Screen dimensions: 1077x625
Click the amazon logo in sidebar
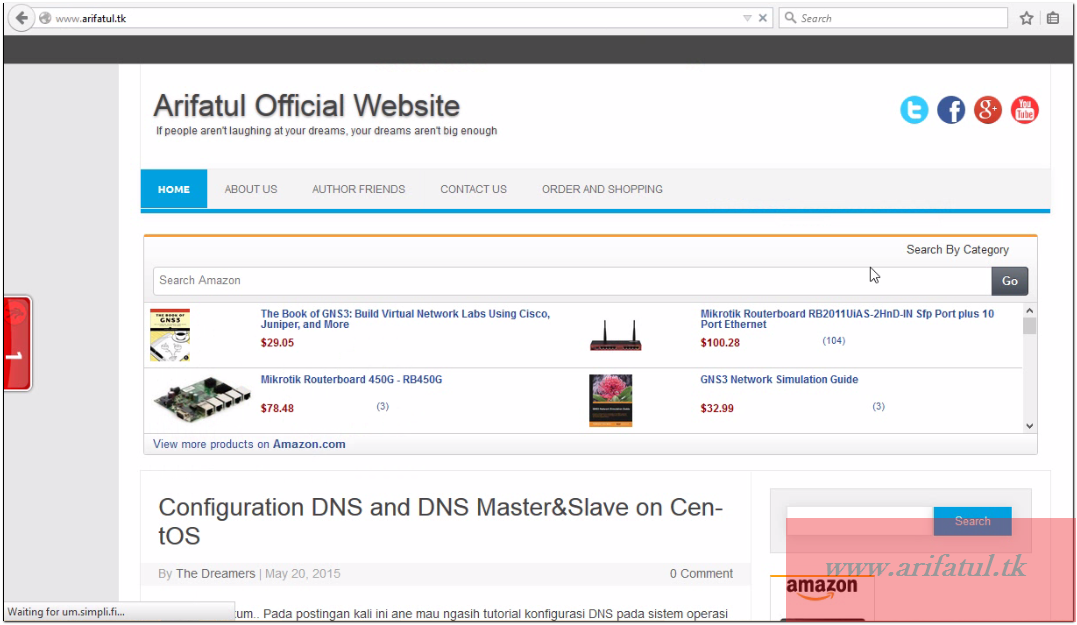[x=821, y=587]
